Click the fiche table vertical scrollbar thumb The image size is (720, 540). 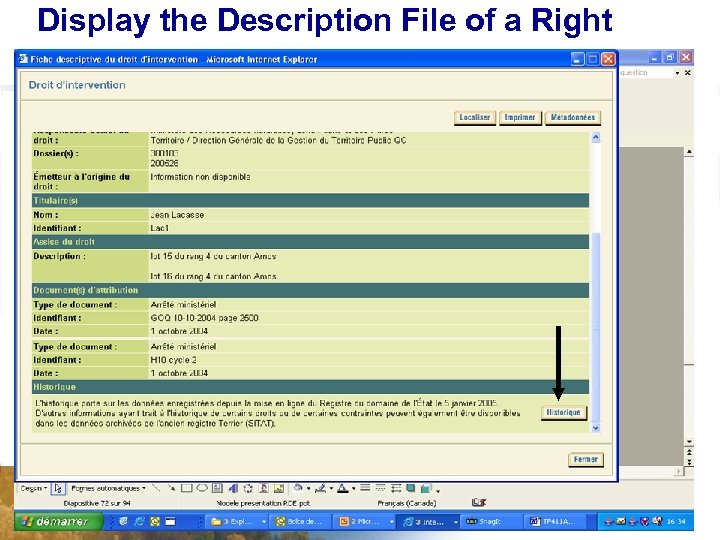(596, 327)
